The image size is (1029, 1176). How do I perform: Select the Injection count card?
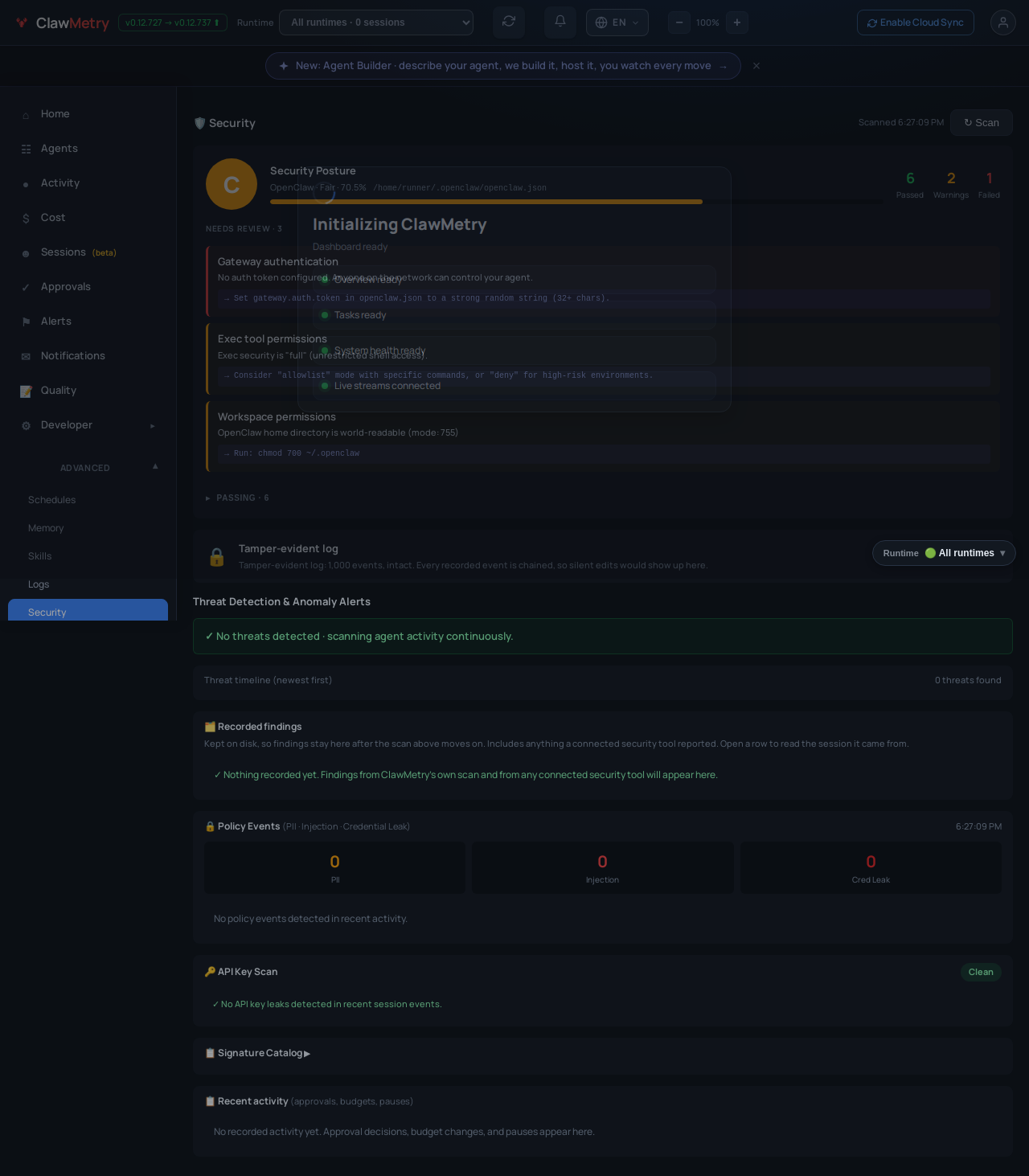tap(603, 868)
